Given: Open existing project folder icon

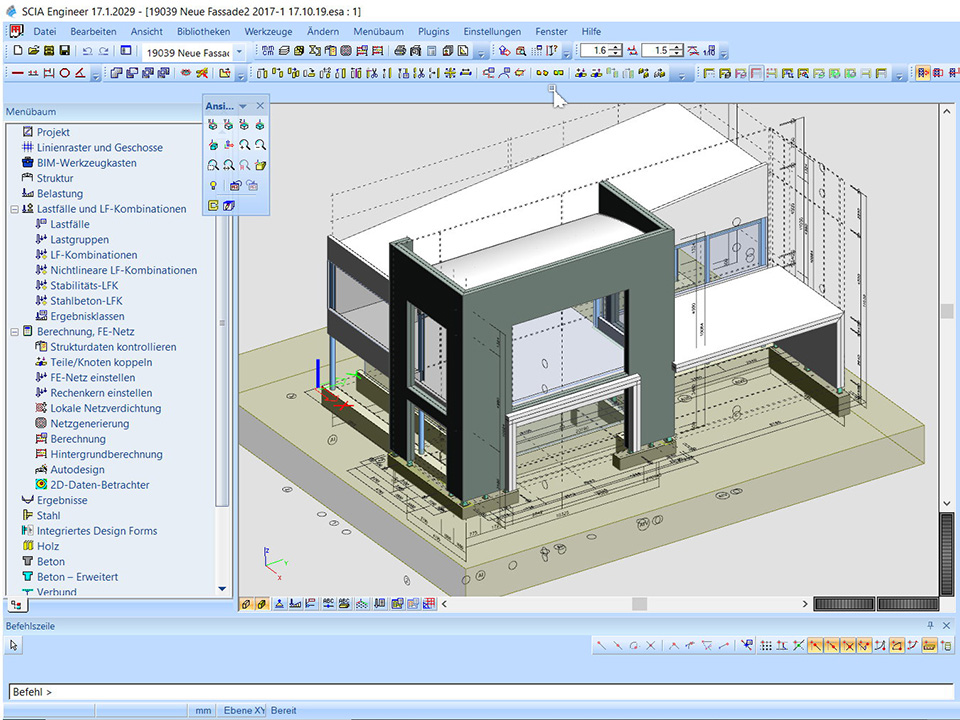Looking at the screenshot, I should click(x=33, y=50).
